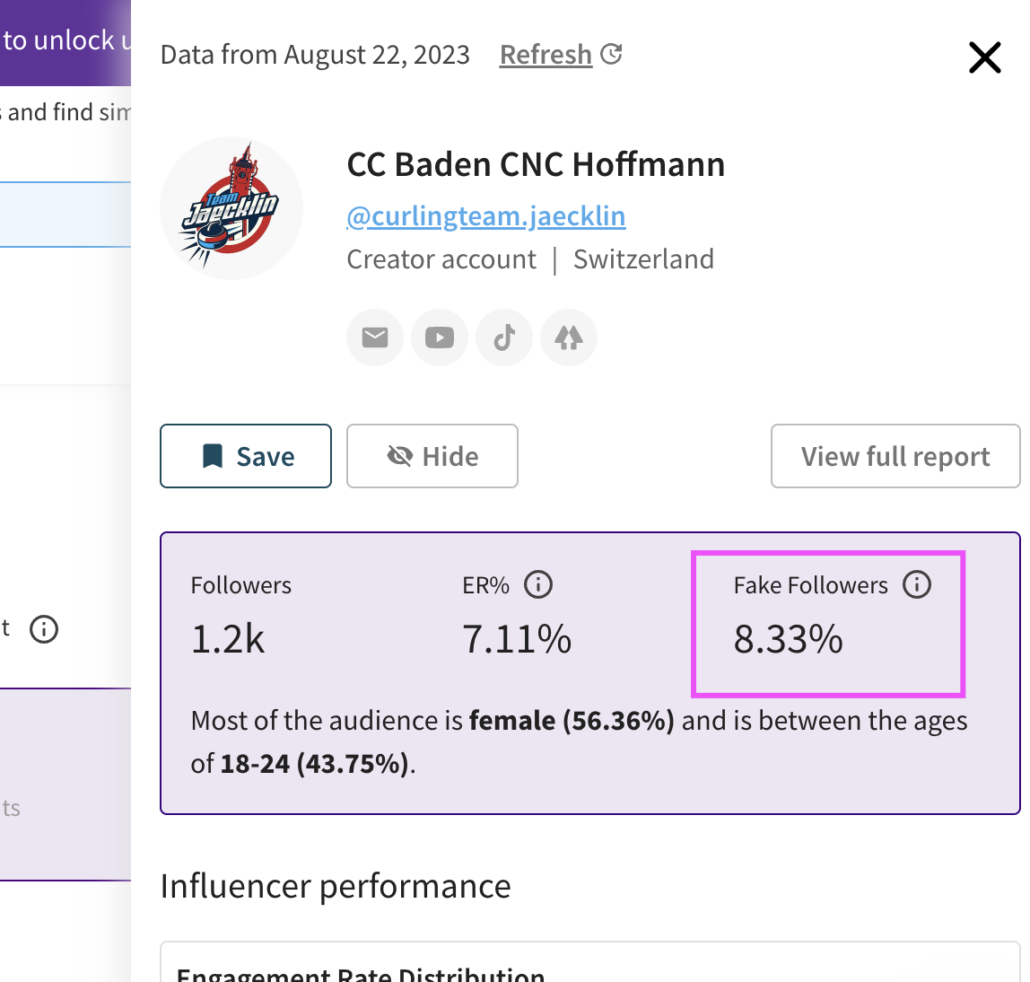View the Fake Followers info tooltip icon
Screen dimensions: 1030x982
918,585
